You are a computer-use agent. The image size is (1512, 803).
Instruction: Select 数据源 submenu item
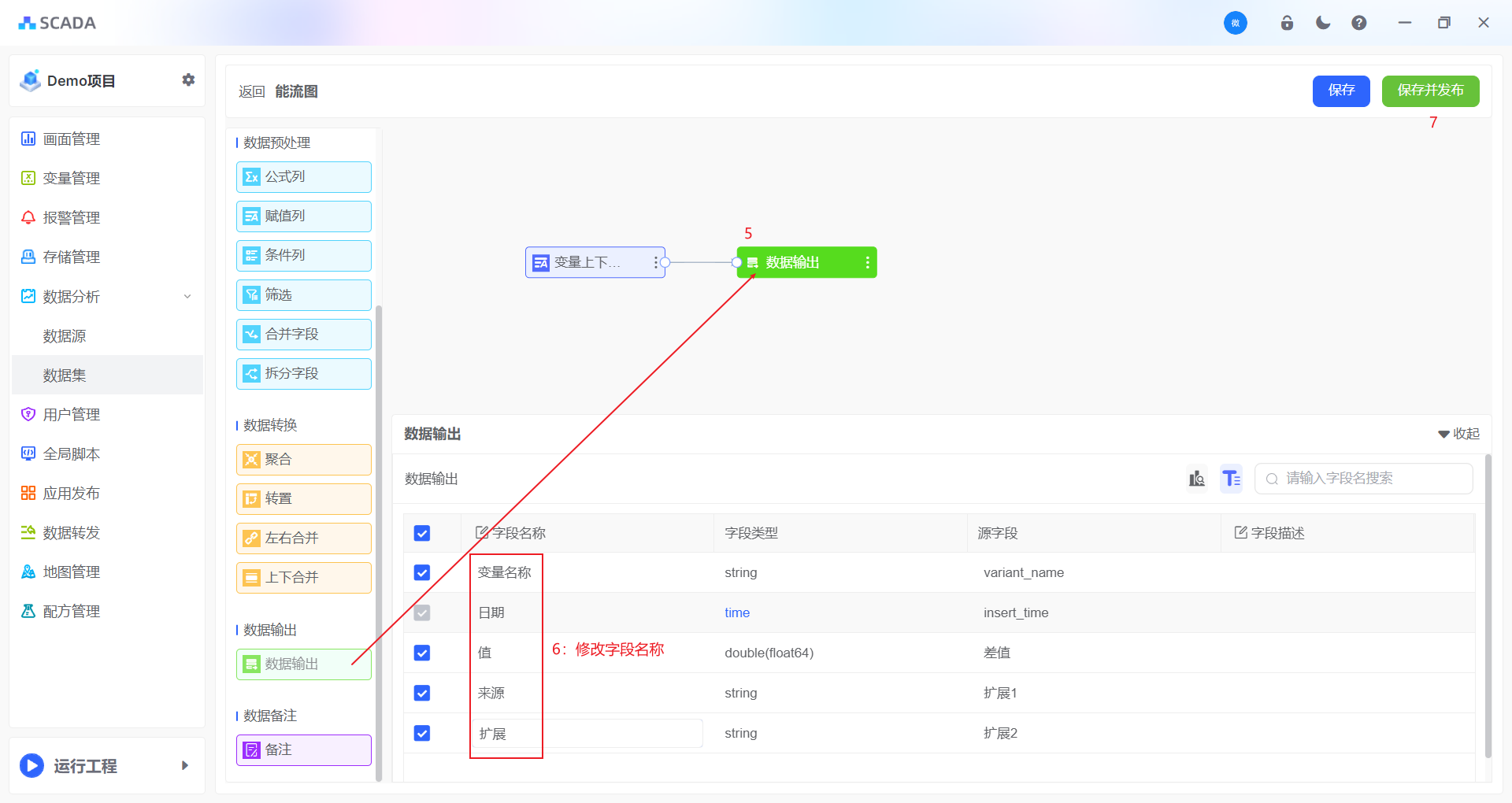tap(65, 336)
